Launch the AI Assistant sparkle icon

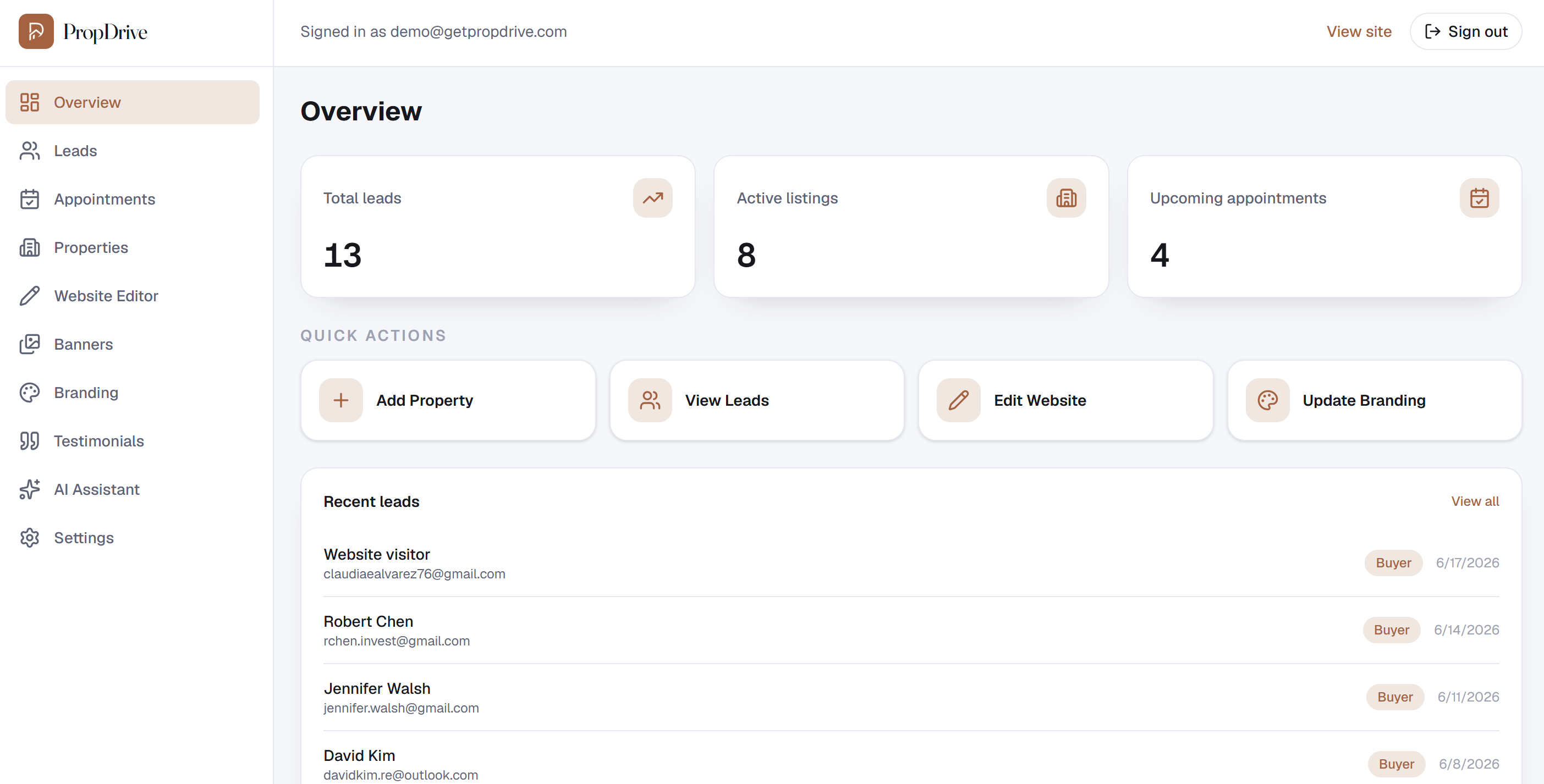[x=29, y=489]
